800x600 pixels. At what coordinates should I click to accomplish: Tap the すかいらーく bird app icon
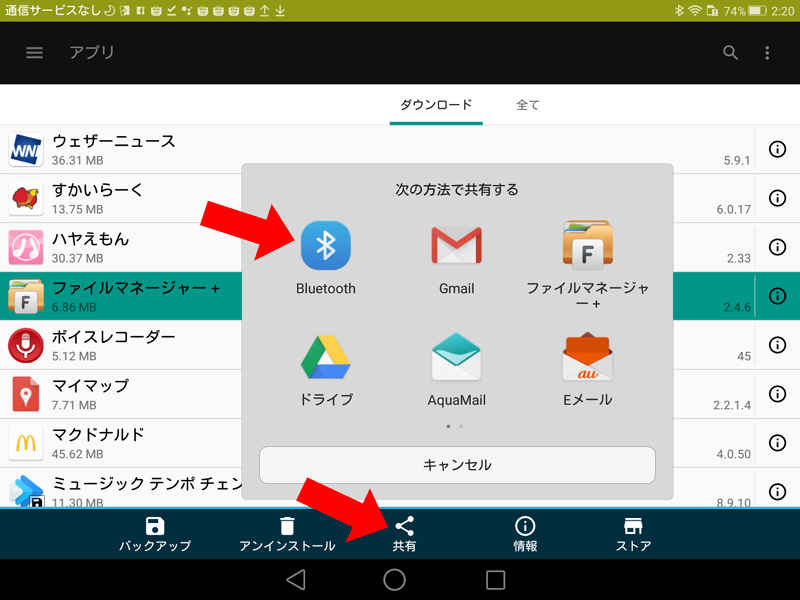tap(26, 198)
